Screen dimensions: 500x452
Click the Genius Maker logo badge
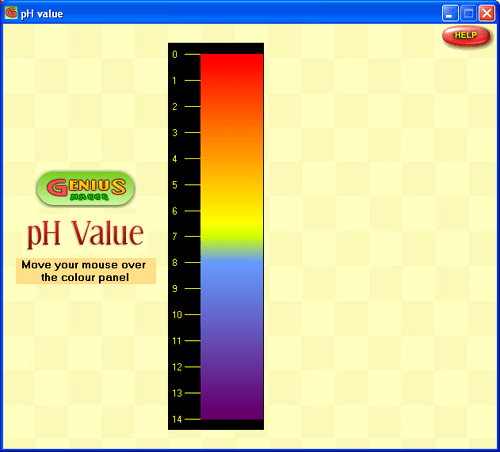click(86, 188)
